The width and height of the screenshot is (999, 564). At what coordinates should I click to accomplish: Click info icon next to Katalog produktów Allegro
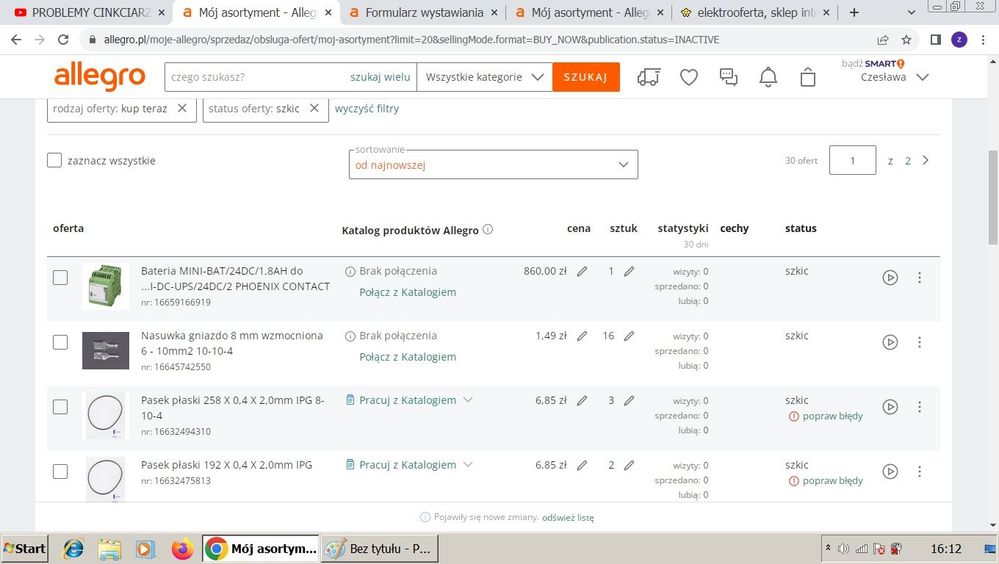pyautogui.click(x=488, y=229)
